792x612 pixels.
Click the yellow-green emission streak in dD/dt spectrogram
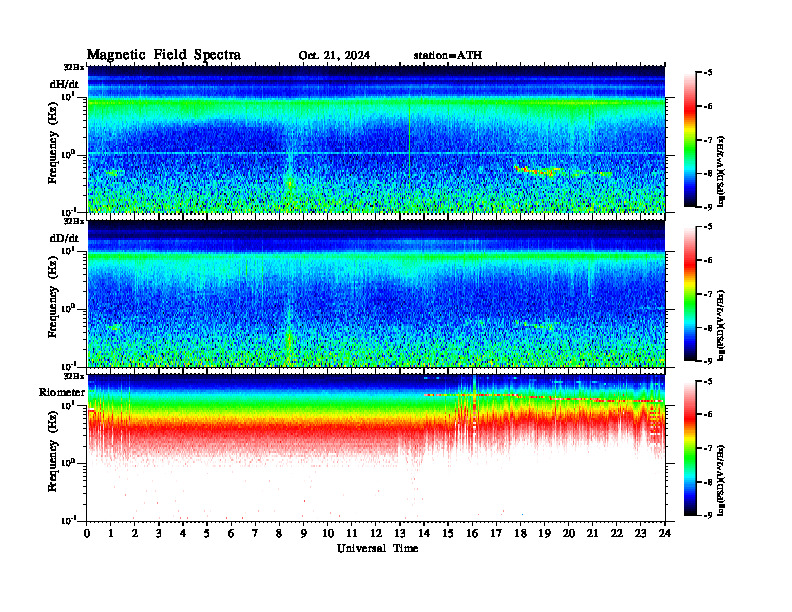coord(539,326)
